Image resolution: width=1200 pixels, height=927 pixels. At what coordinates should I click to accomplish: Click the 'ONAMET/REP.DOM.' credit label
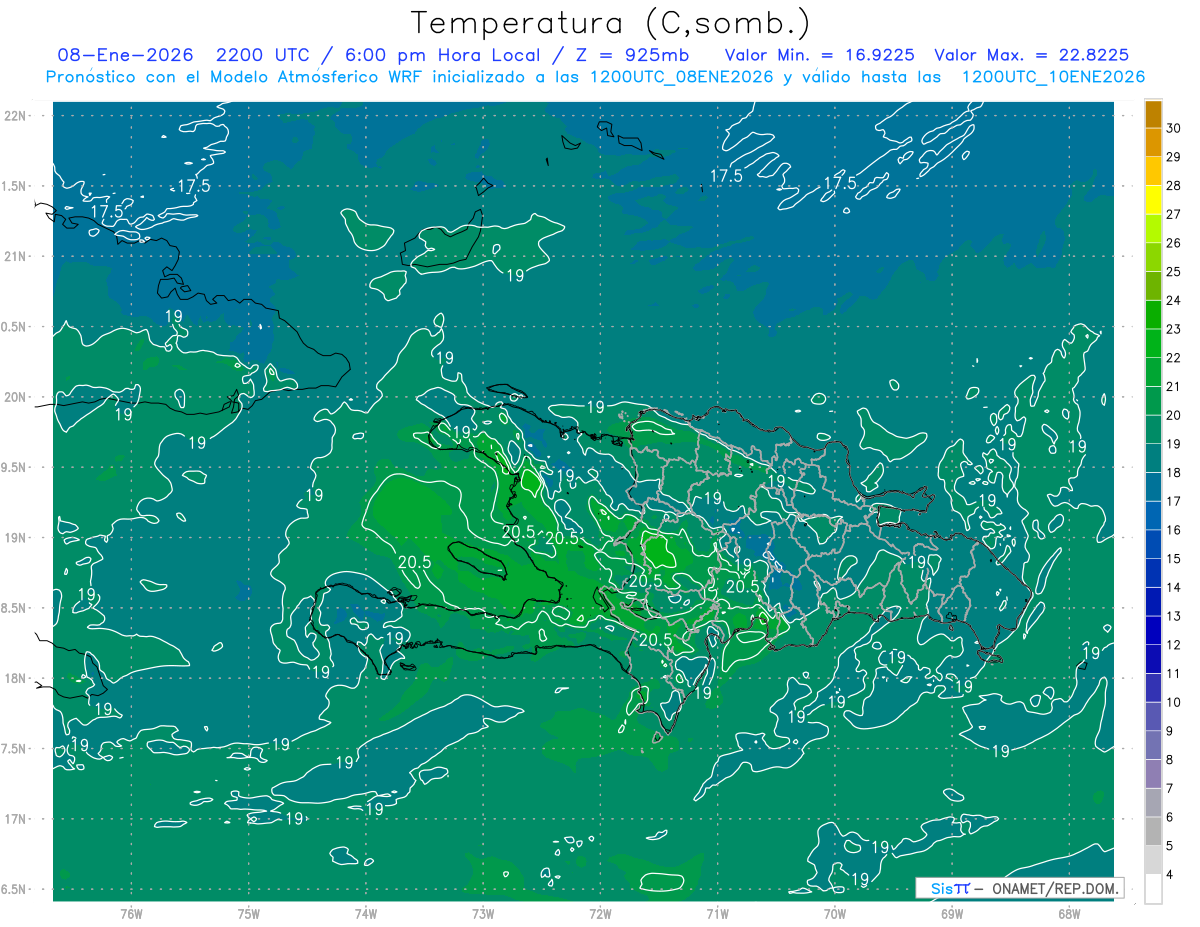click(x=1054, y=888)
